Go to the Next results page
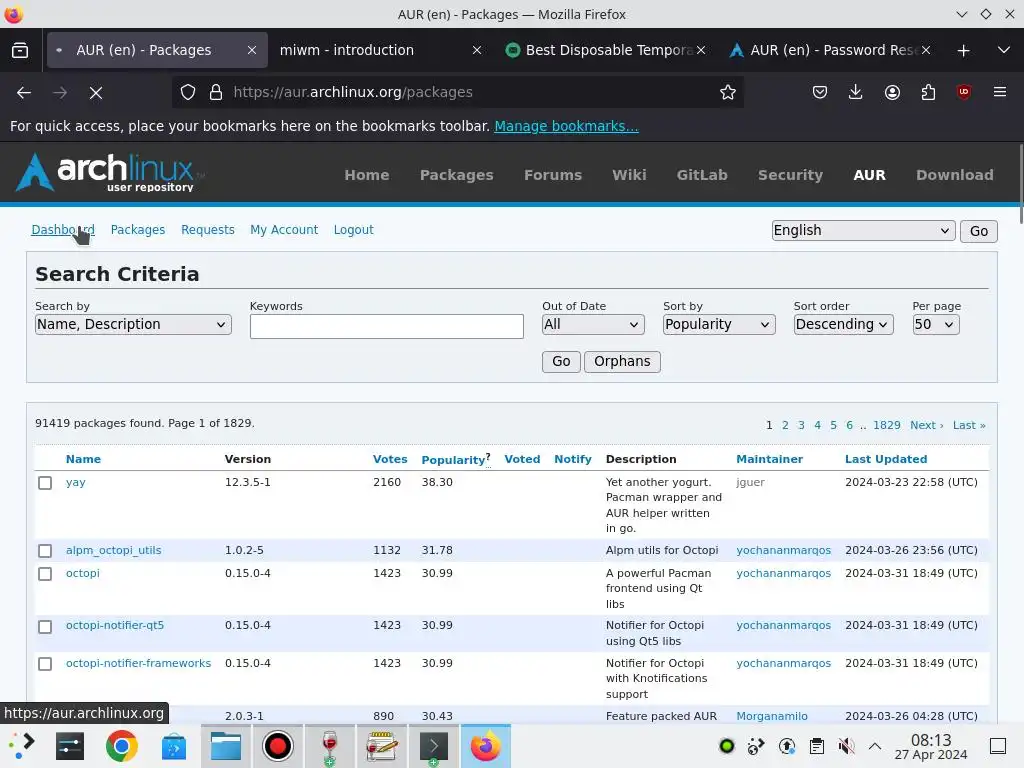This screenshot has height=768, width=1024. tap(926, 425)
